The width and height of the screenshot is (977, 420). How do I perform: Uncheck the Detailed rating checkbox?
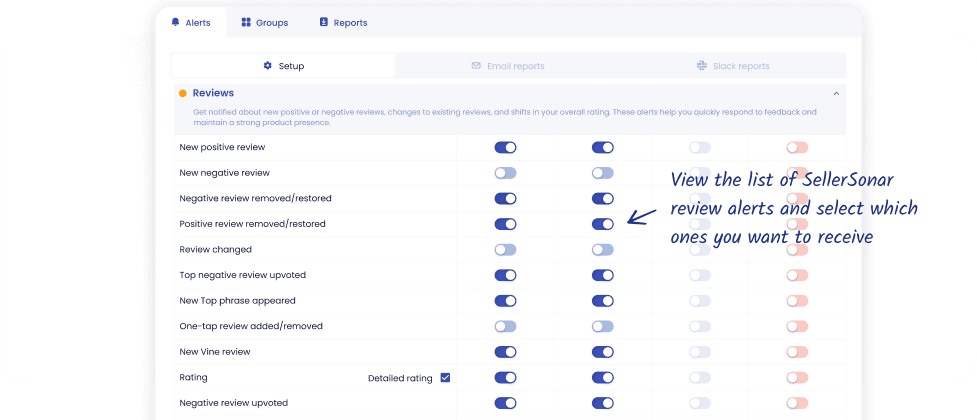point(445,378)
